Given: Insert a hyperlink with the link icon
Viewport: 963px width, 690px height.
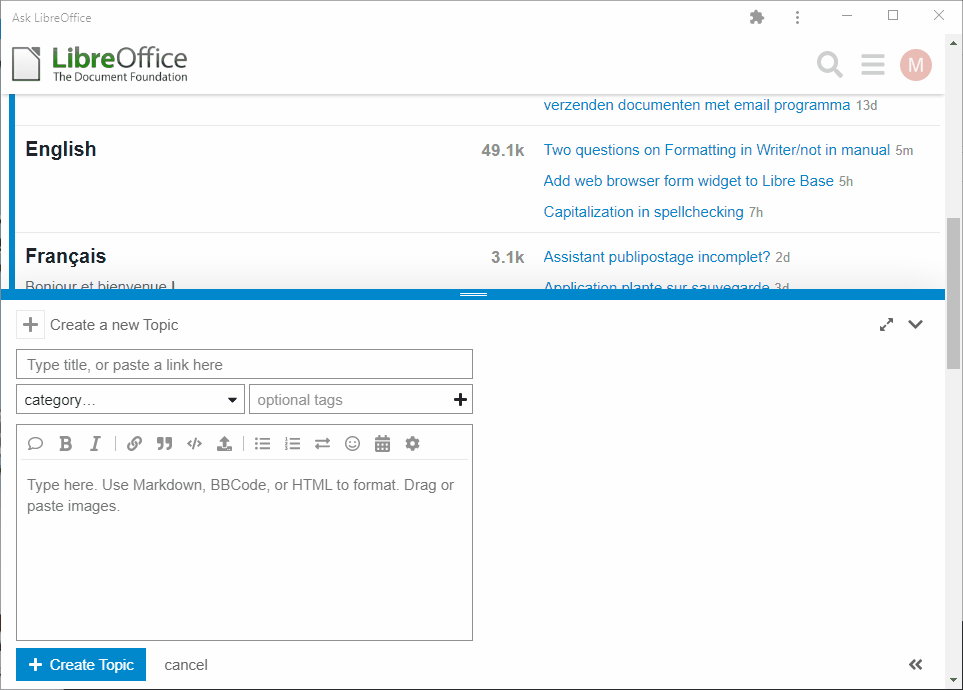Looking at the screenshot, I should click(x=135, y=444).
